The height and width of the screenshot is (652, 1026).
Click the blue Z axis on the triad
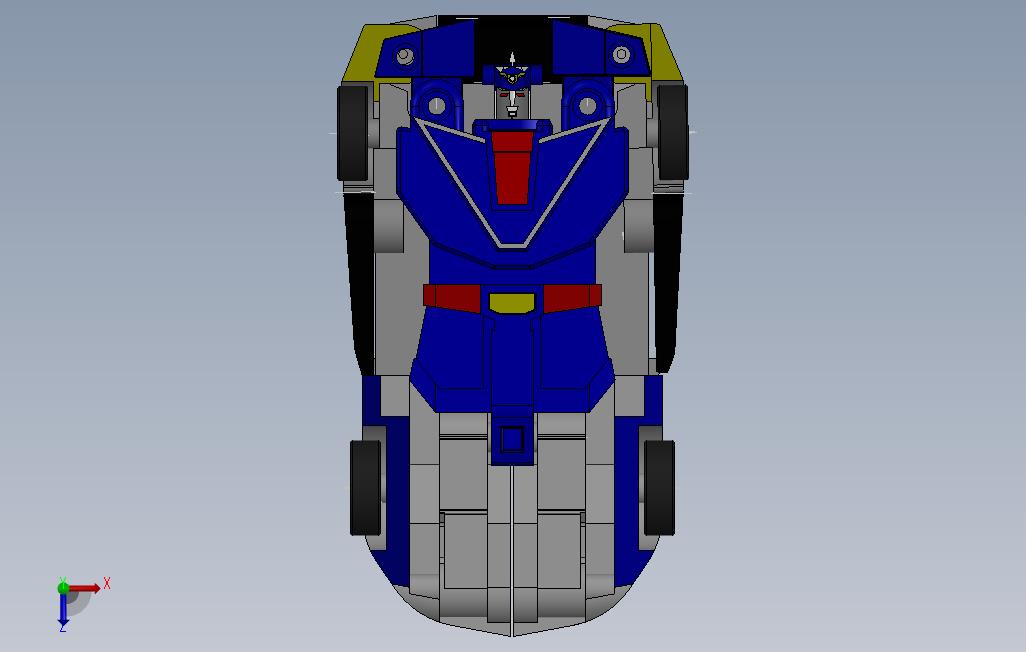click(x=63, y=609)
